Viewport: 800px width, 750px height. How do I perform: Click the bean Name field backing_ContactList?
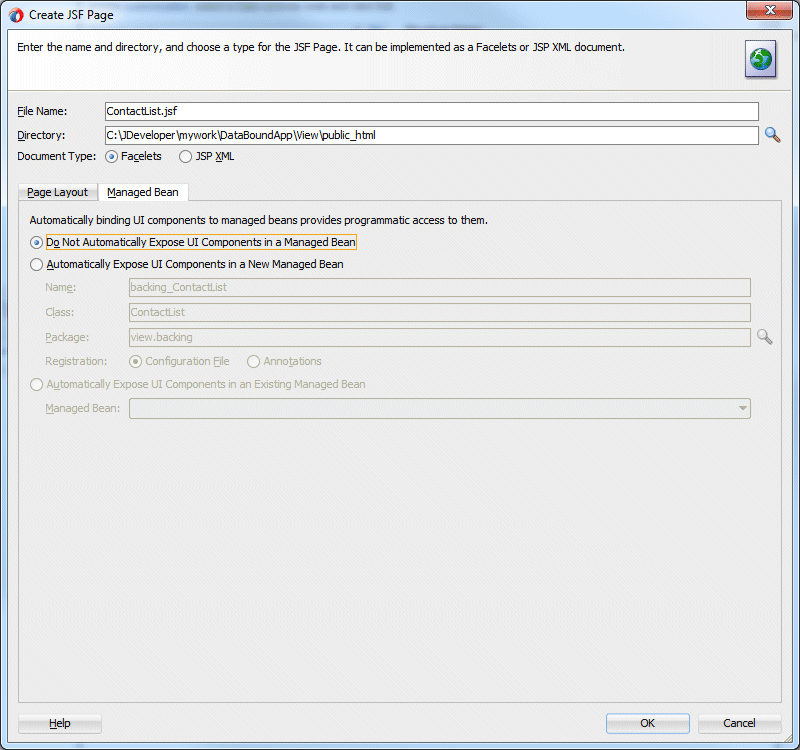coord(440,287)
